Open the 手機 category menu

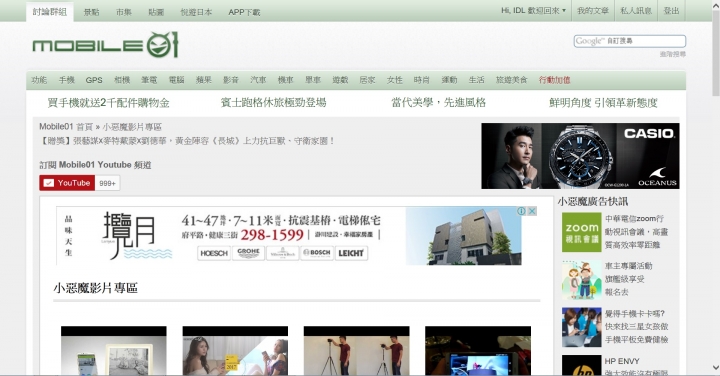point(67,80)
